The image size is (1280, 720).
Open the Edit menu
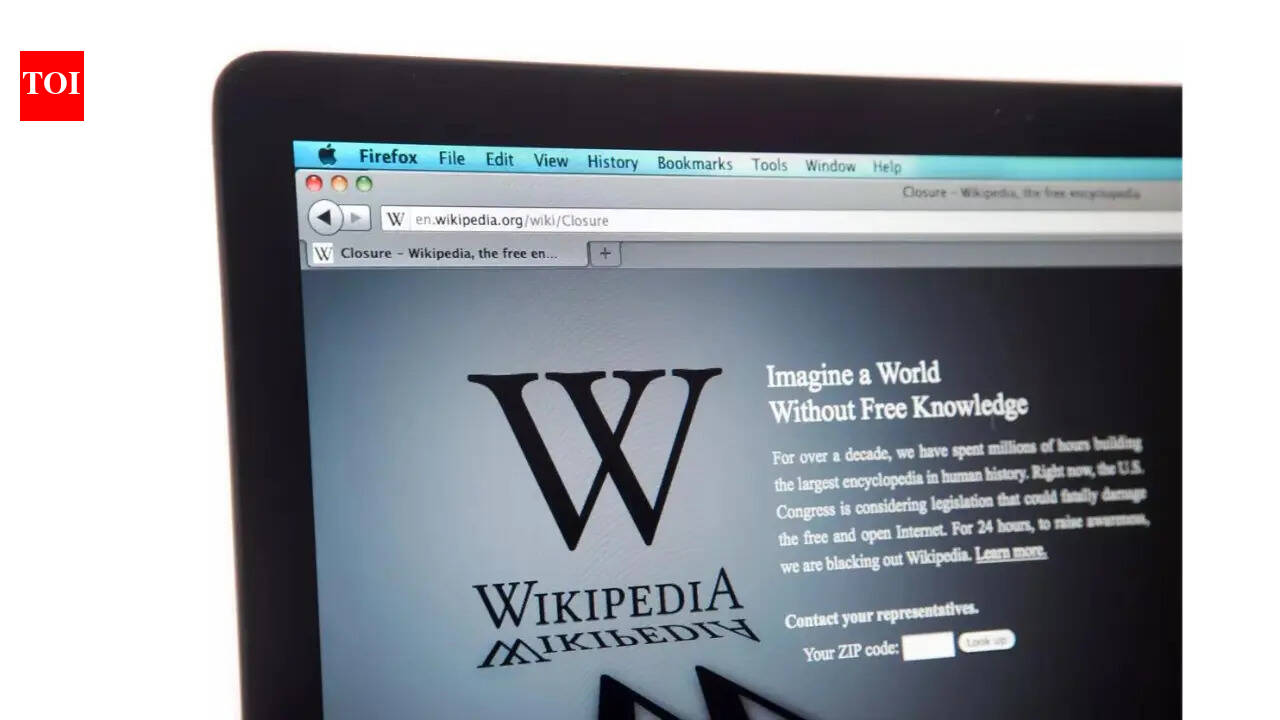(499, 159)
